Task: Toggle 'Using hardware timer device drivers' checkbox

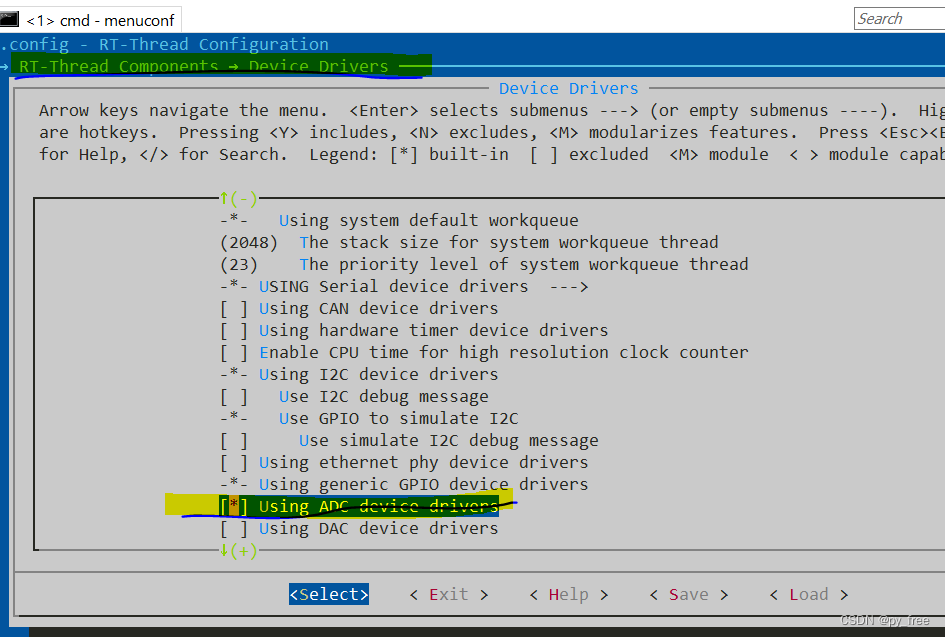Action: 234,330
